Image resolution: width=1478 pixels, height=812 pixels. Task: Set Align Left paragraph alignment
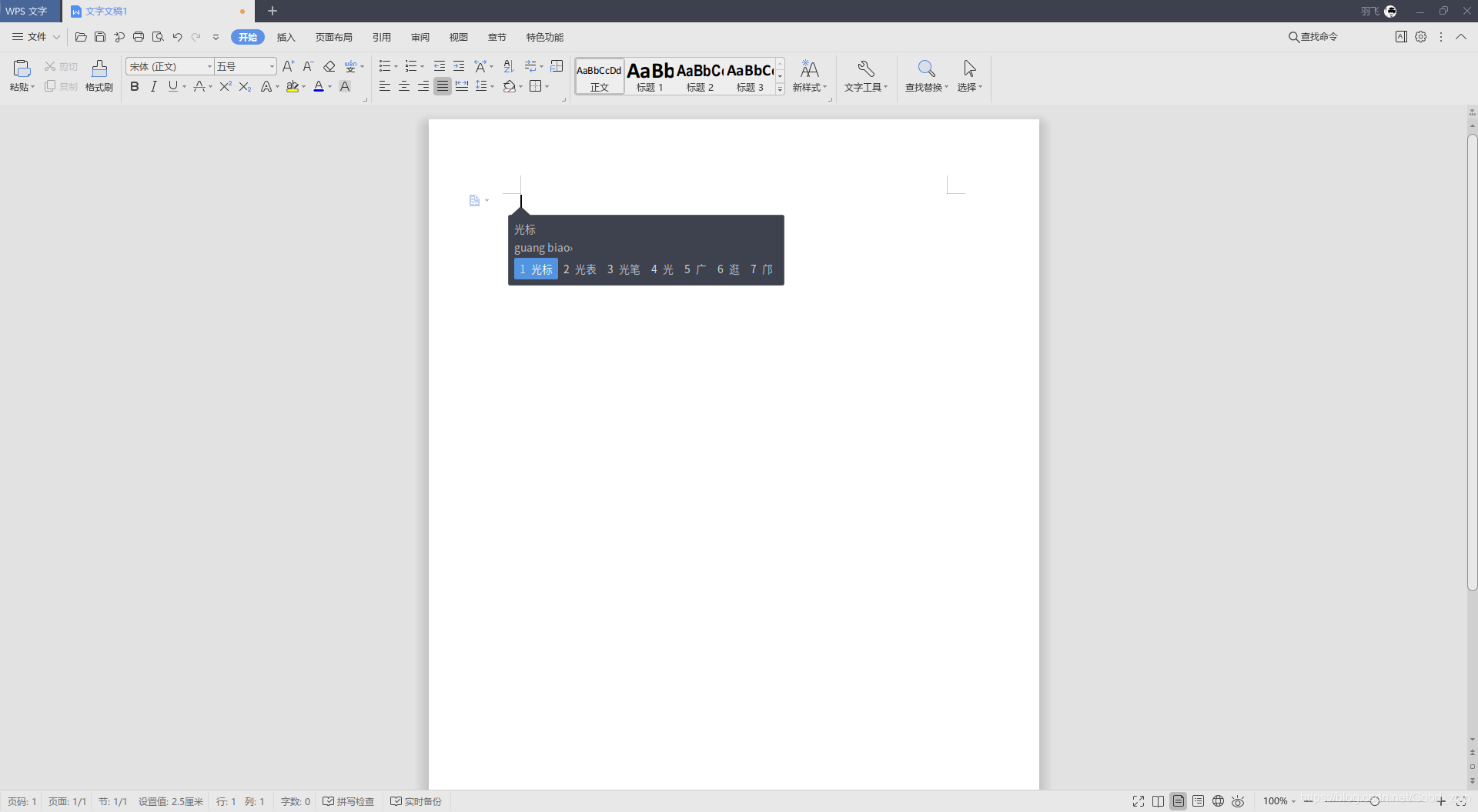(x=385, y=86)
